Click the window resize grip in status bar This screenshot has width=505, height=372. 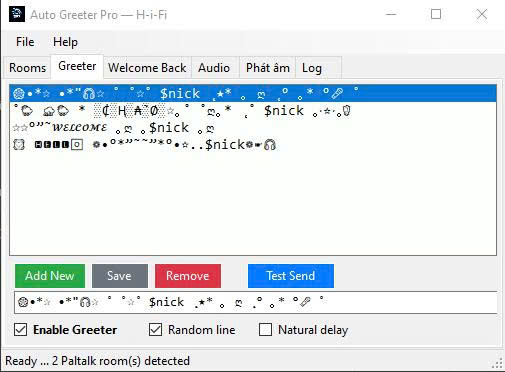click(497, 363)
